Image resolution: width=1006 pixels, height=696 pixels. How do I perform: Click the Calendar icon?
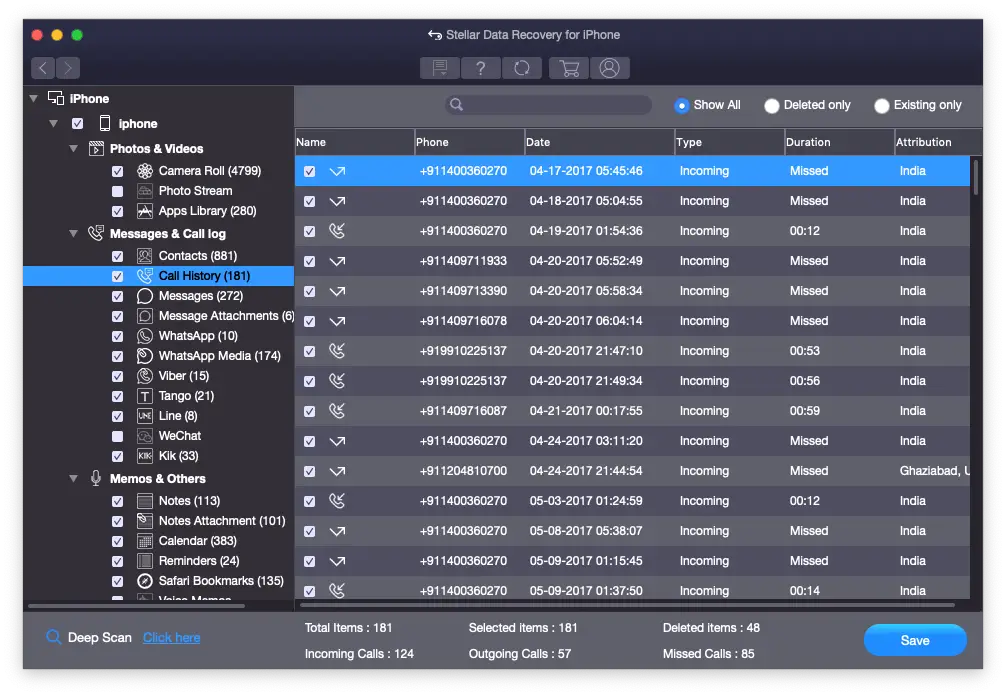tap(145, 541)
